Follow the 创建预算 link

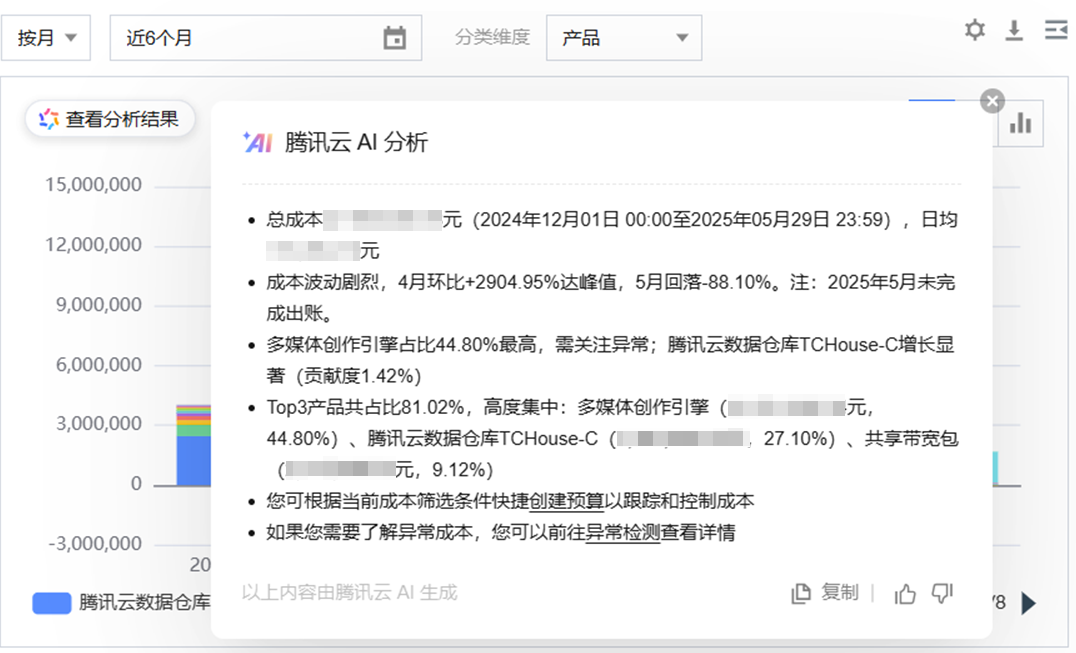[x=567, y=501]
